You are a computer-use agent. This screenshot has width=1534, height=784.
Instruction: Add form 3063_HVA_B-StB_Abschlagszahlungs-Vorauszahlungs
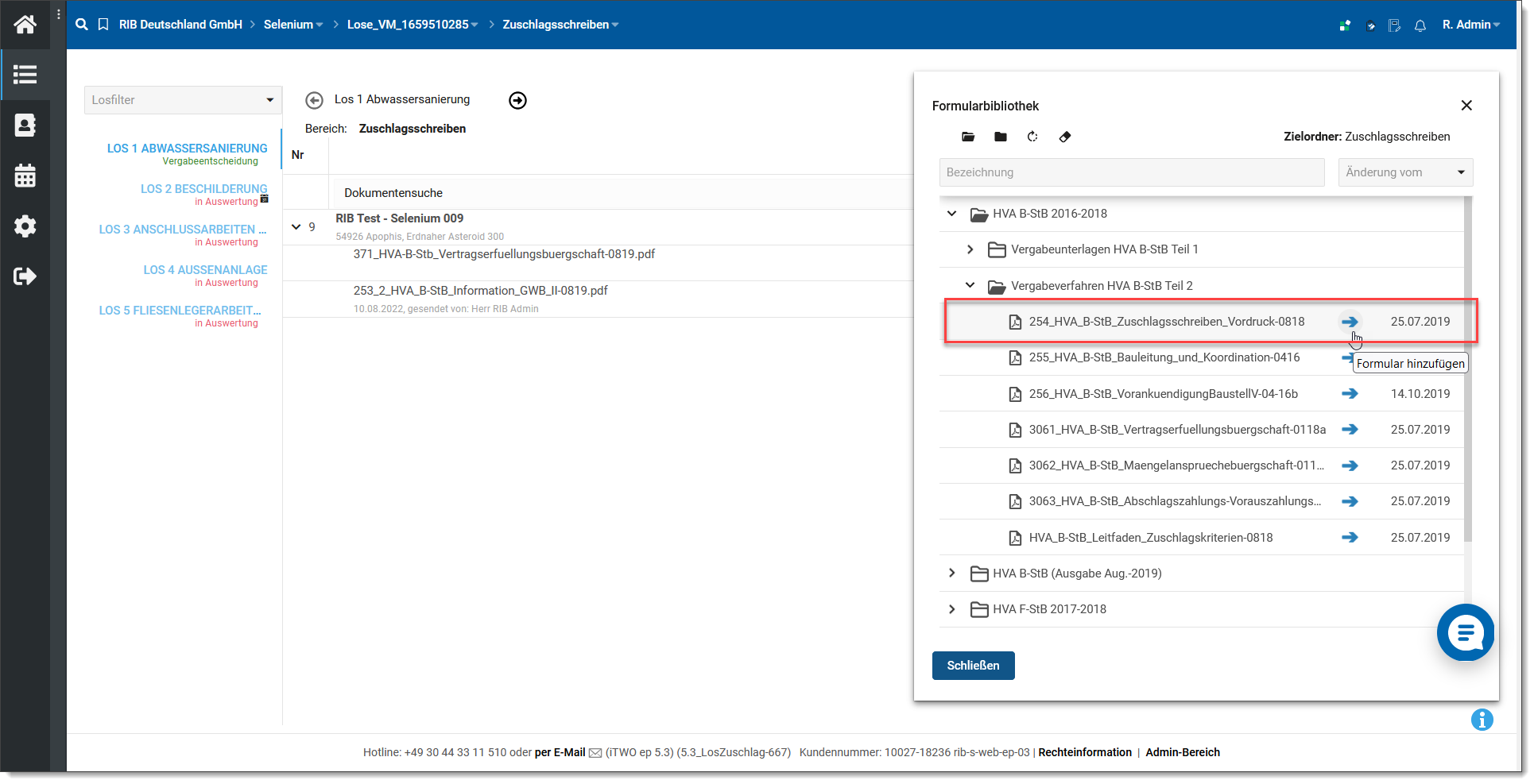coord(1350,501)
